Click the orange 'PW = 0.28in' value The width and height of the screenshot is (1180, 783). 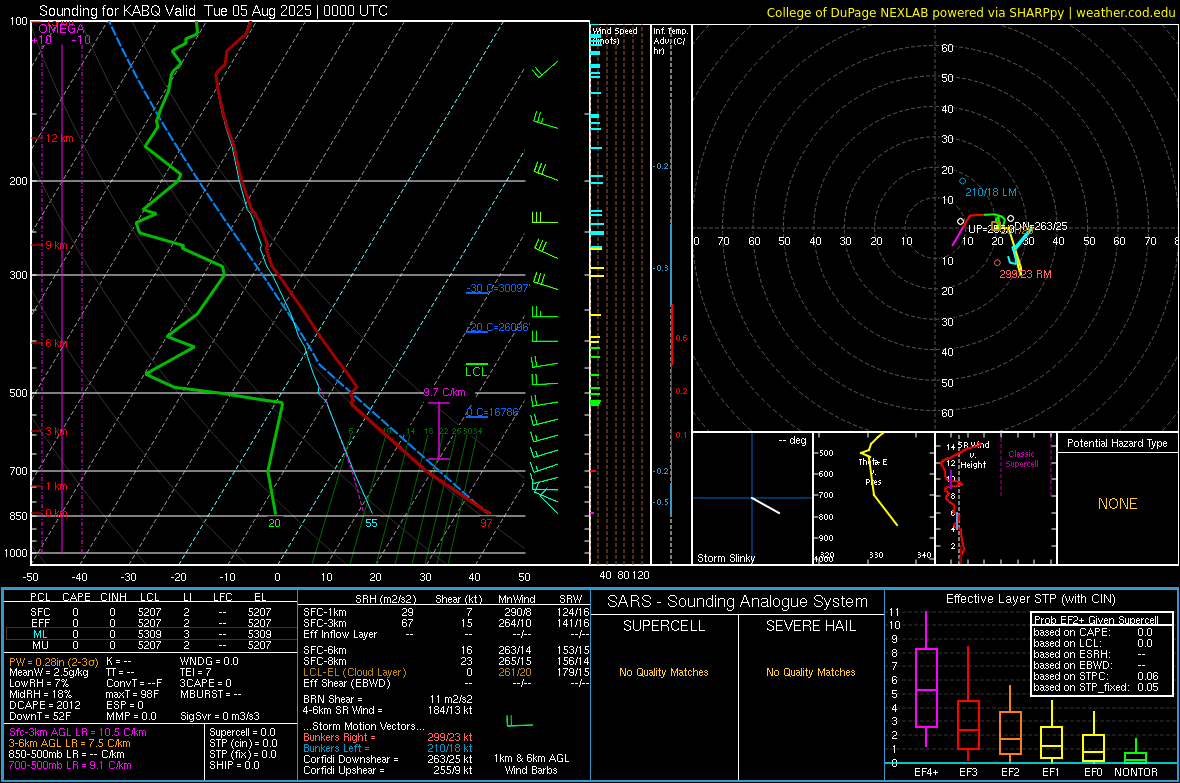click(53, 661)
